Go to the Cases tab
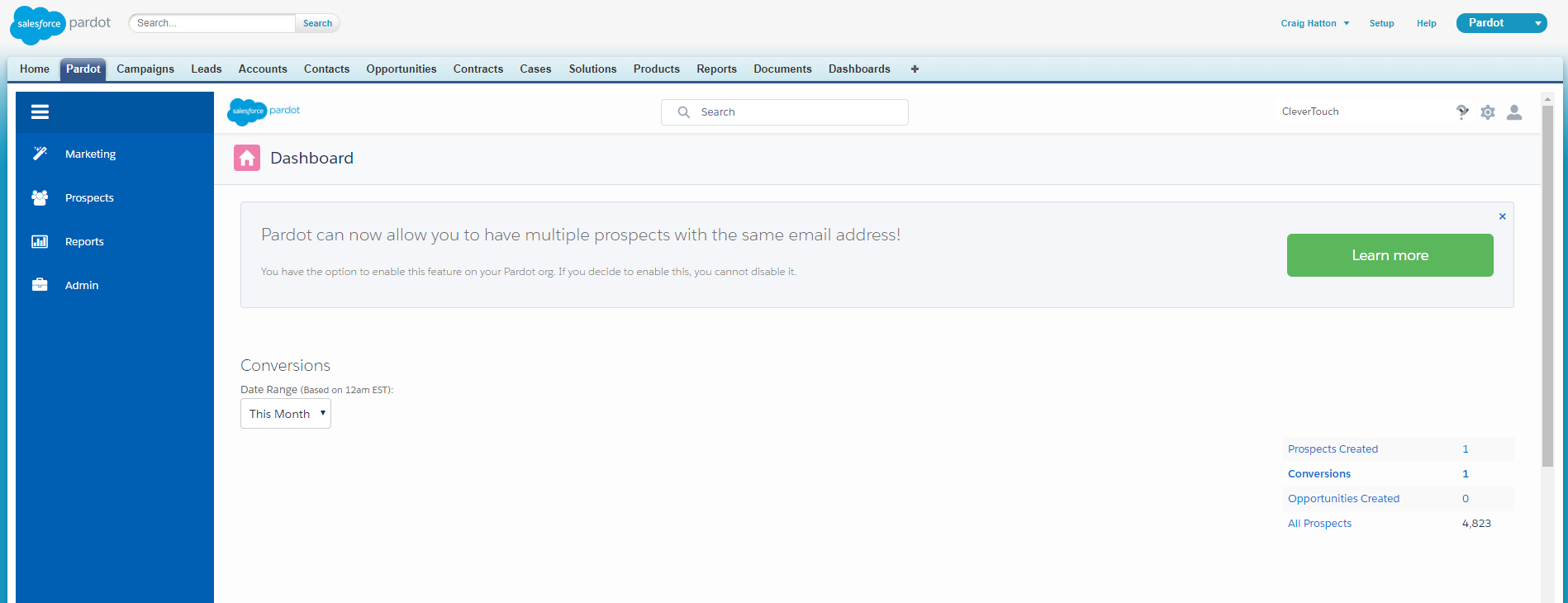Viewport: 1568px width, 603px height. pyautogui.click(x=535, y=69)
